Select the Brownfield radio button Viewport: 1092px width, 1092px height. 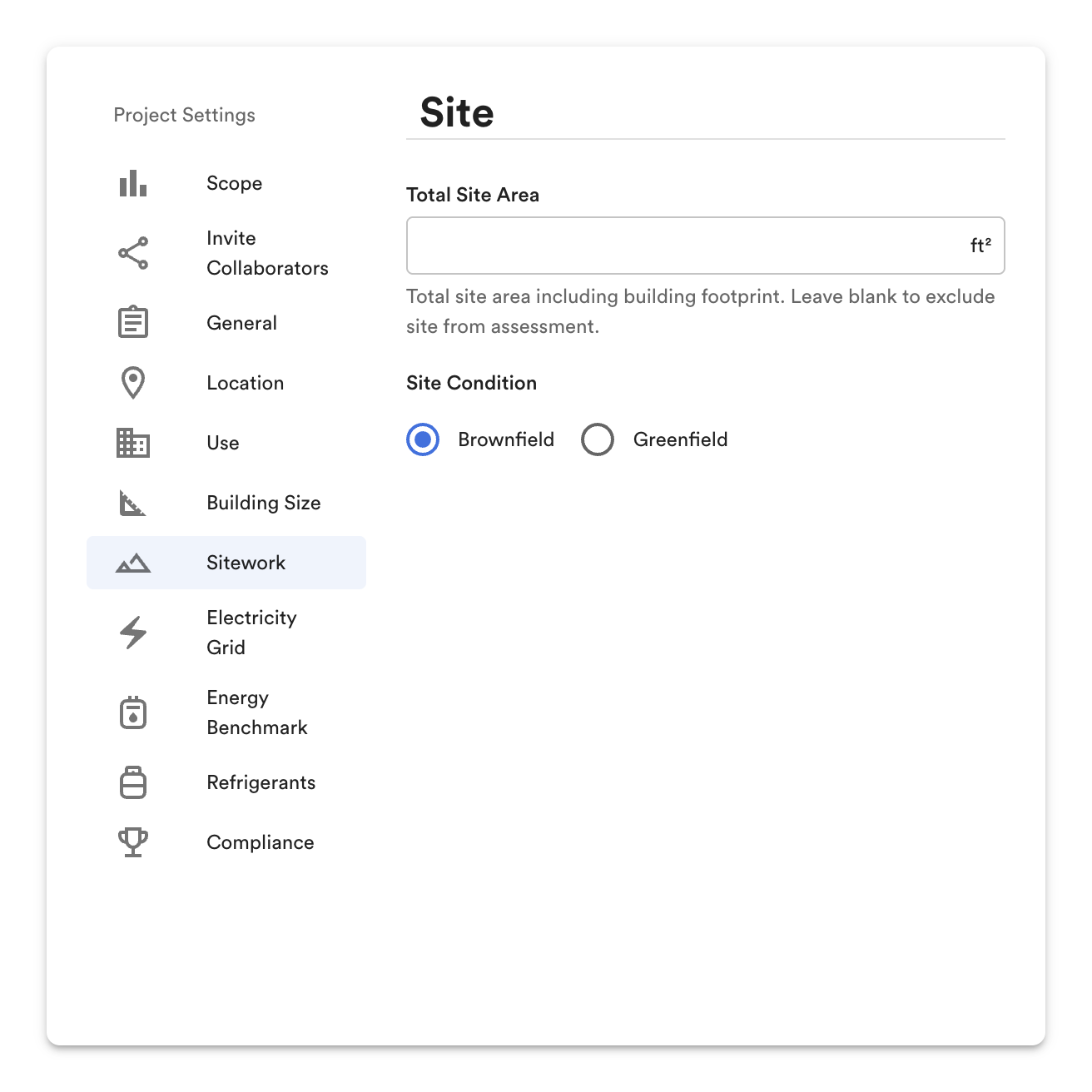(423, 439)
